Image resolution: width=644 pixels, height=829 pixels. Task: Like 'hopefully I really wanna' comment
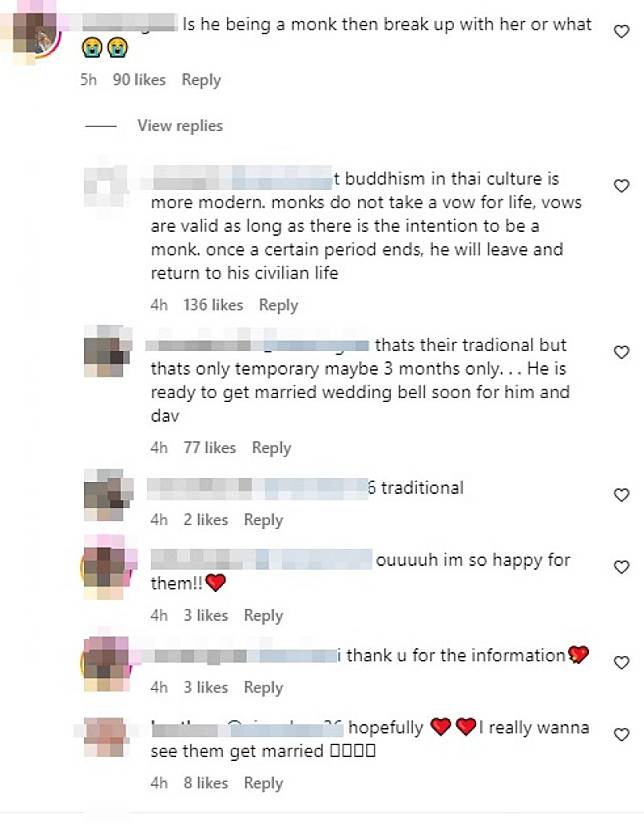tap(621, 735)
